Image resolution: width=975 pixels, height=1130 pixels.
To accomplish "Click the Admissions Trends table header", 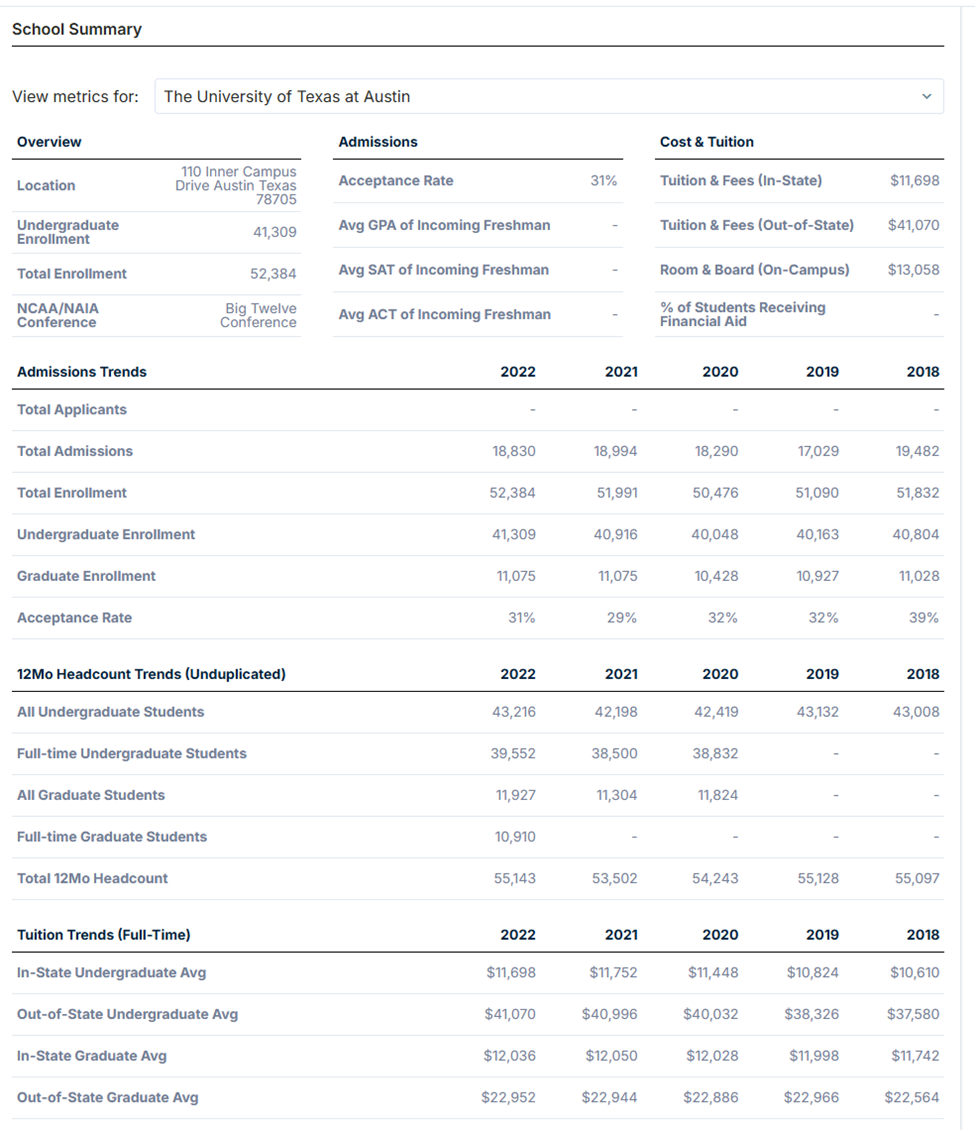I will coord(82,372).
